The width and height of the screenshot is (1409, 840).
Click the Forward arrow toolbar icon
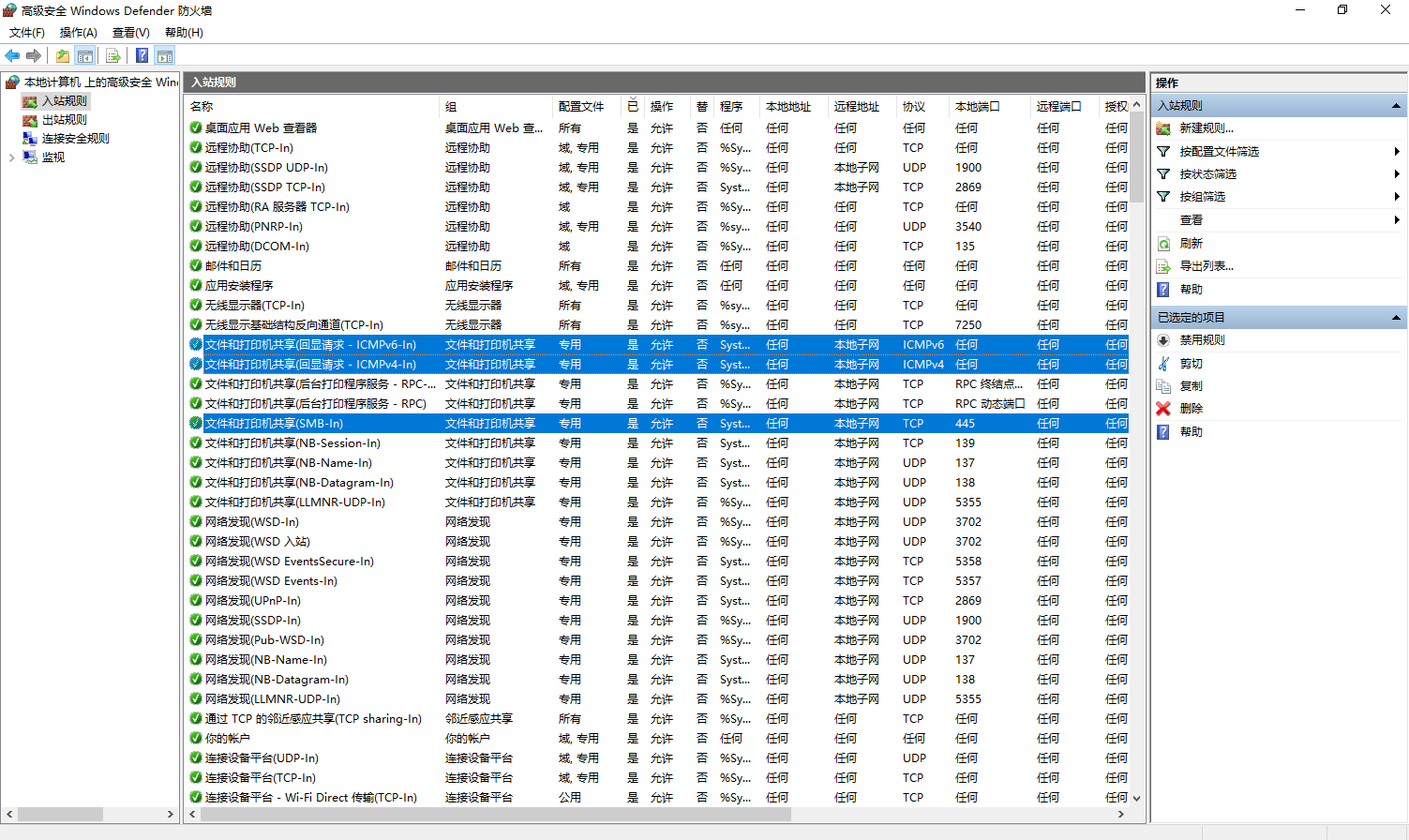[34, 56]
